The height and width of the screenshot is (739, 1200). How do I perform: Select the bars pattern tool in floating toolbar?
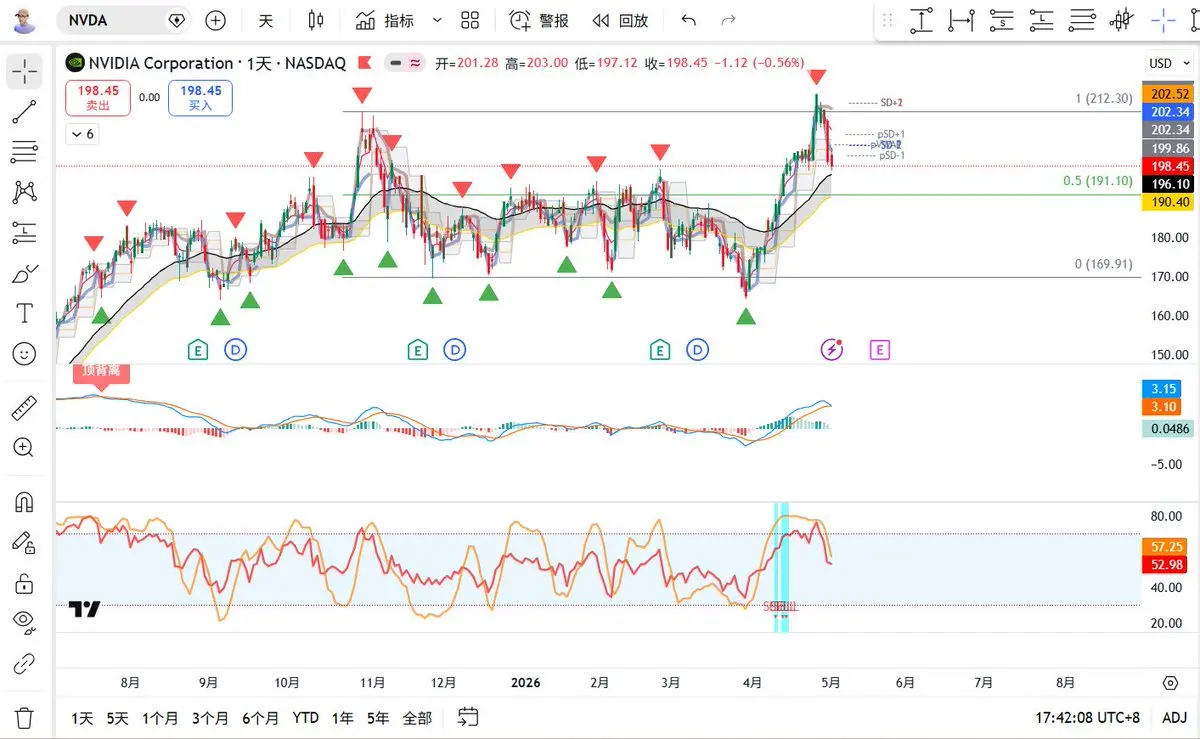(x=1122, y=19)
